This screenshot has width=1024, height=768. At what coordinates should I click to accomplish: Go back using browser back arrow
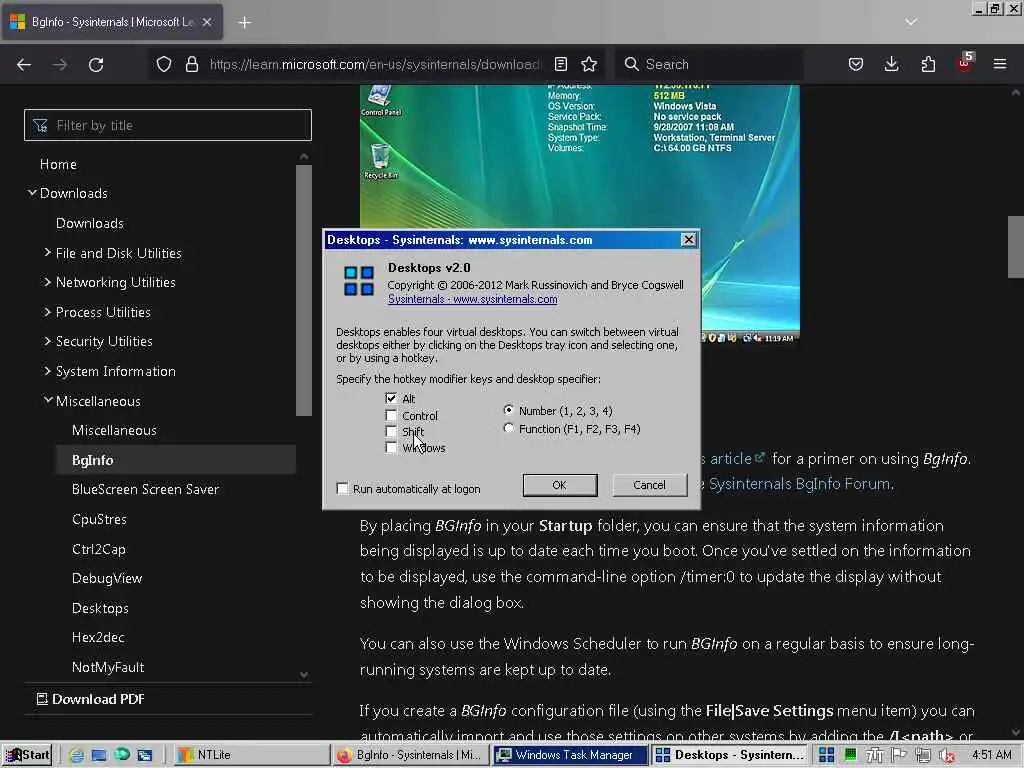pyautogui.click(x=24, y=64)
